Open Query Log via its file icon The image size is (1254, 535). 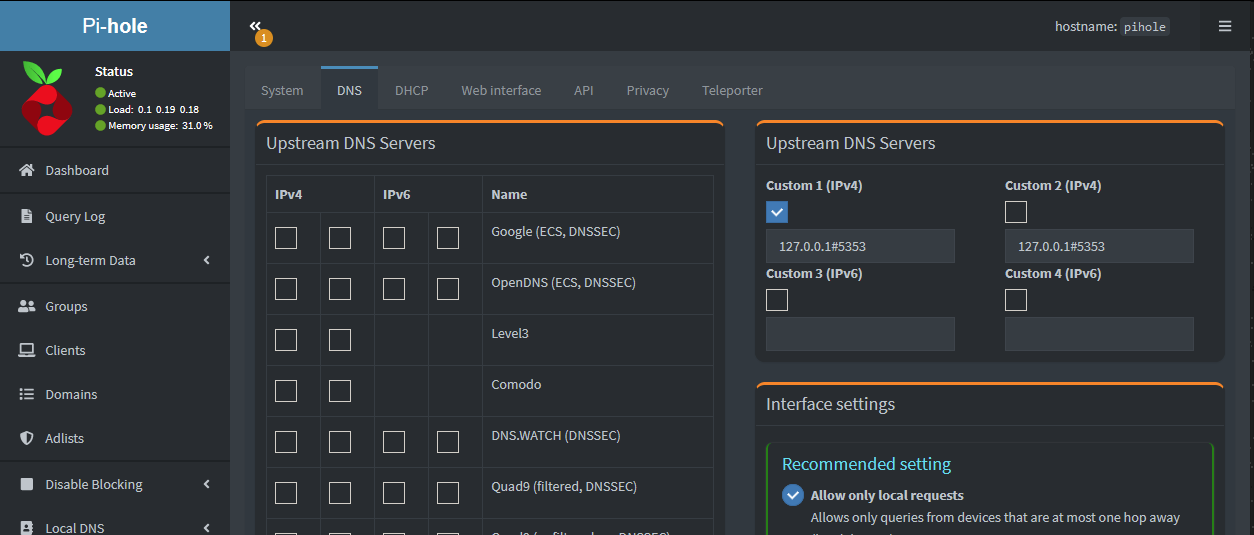[27, 216]
